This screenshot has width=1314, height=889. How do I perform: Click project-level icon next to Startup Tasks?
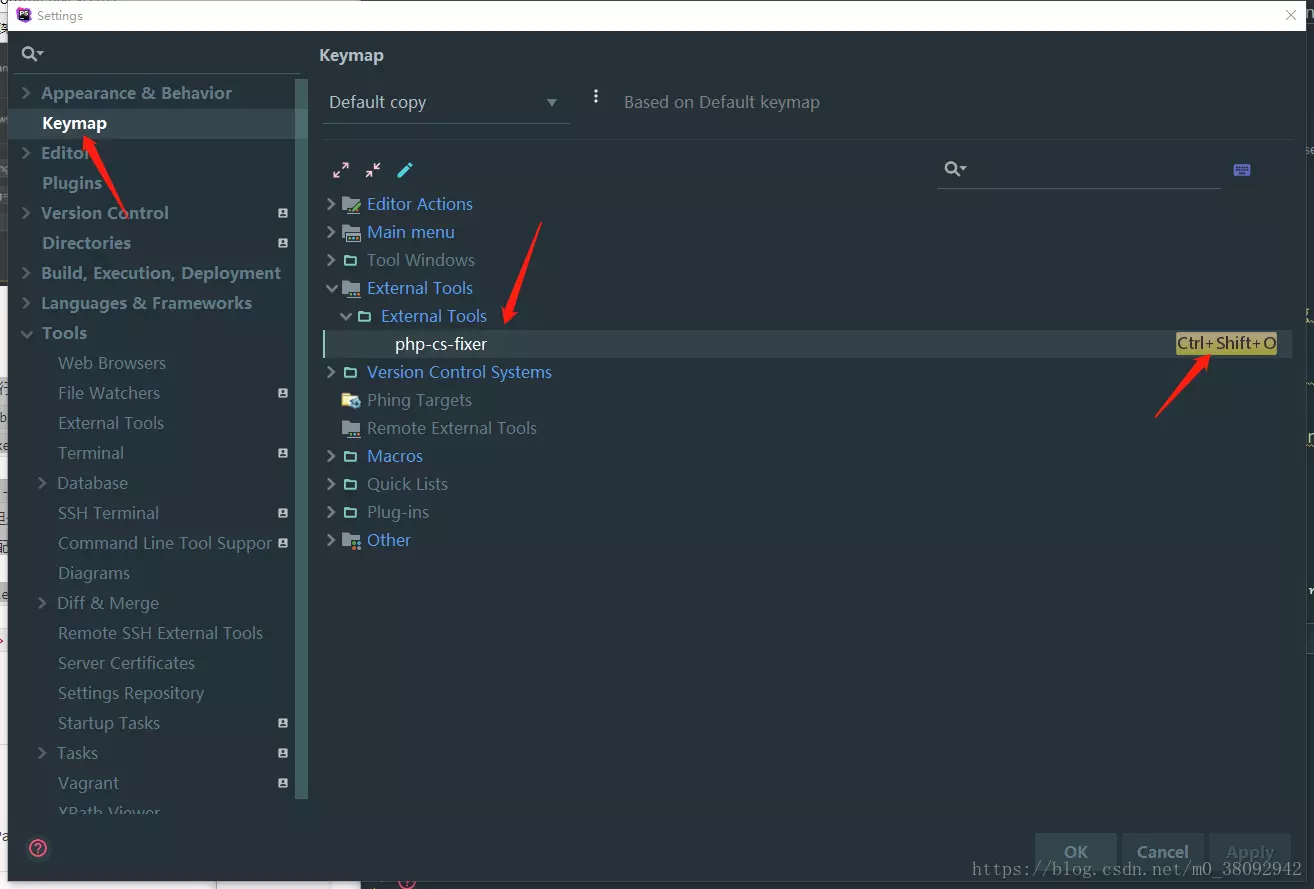click(x=283, y=723)
